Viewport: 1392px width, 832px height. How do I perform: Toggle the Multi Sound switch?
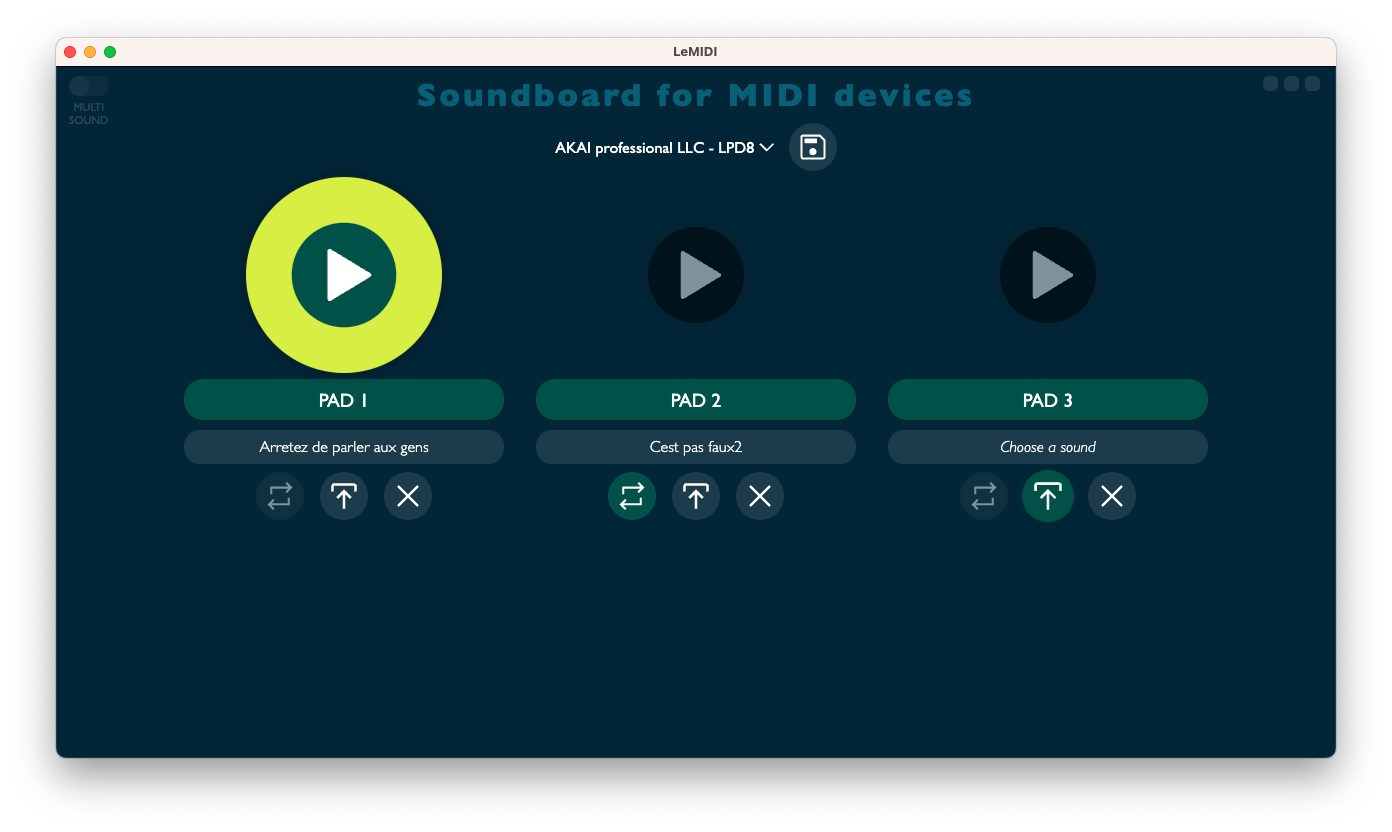pos(89,86)
